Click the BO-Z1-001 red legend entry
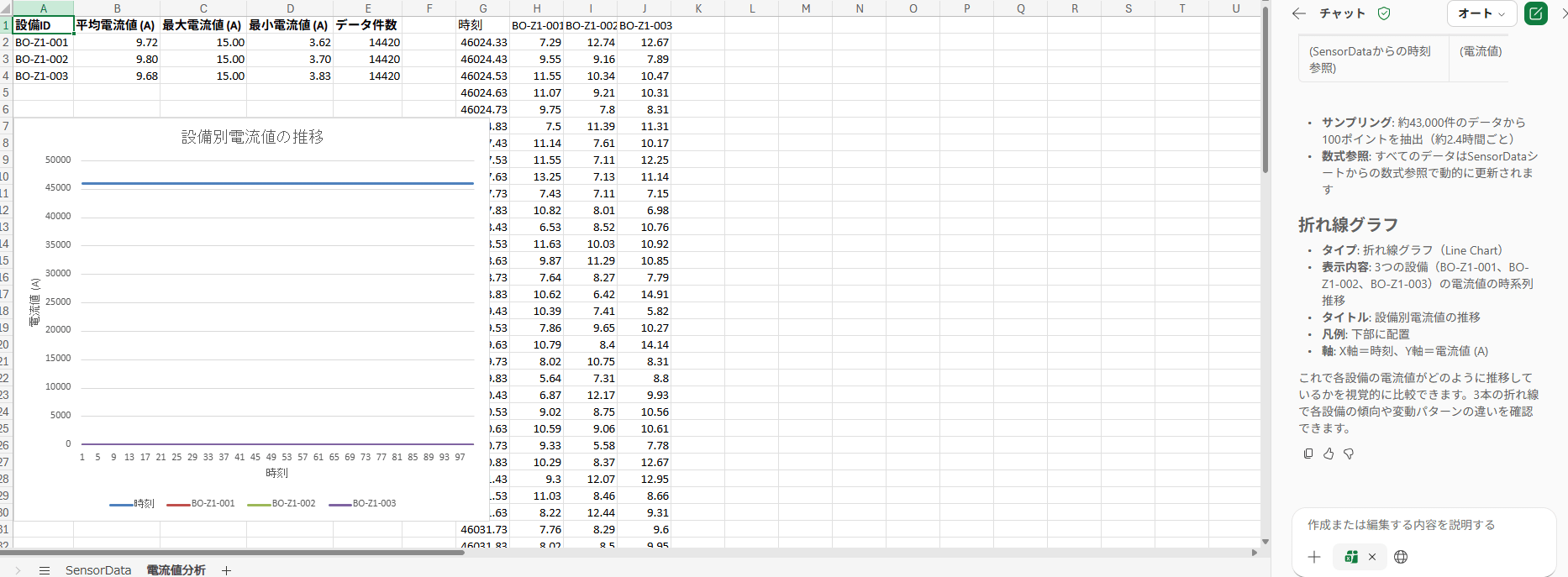The width and height of the screenshot is (1568, 577). point(201,504)
